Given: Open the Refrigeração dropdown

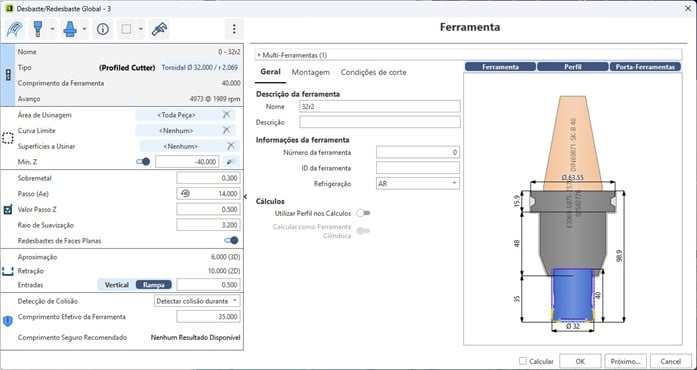Looking at the screenshot, I should point(418,183).
